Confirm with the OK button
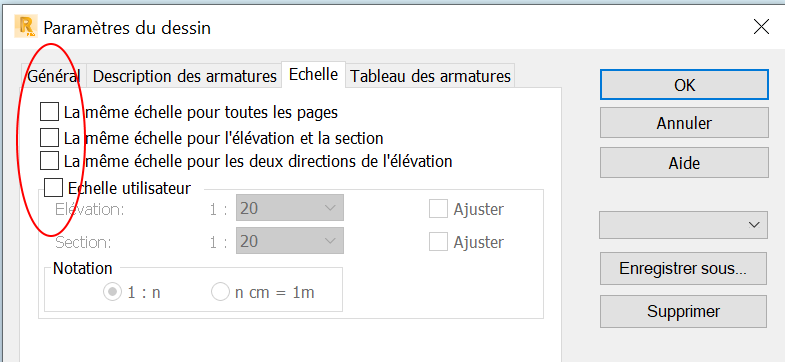This screenshot has height=362, width=785. click(x=684, y=85)
